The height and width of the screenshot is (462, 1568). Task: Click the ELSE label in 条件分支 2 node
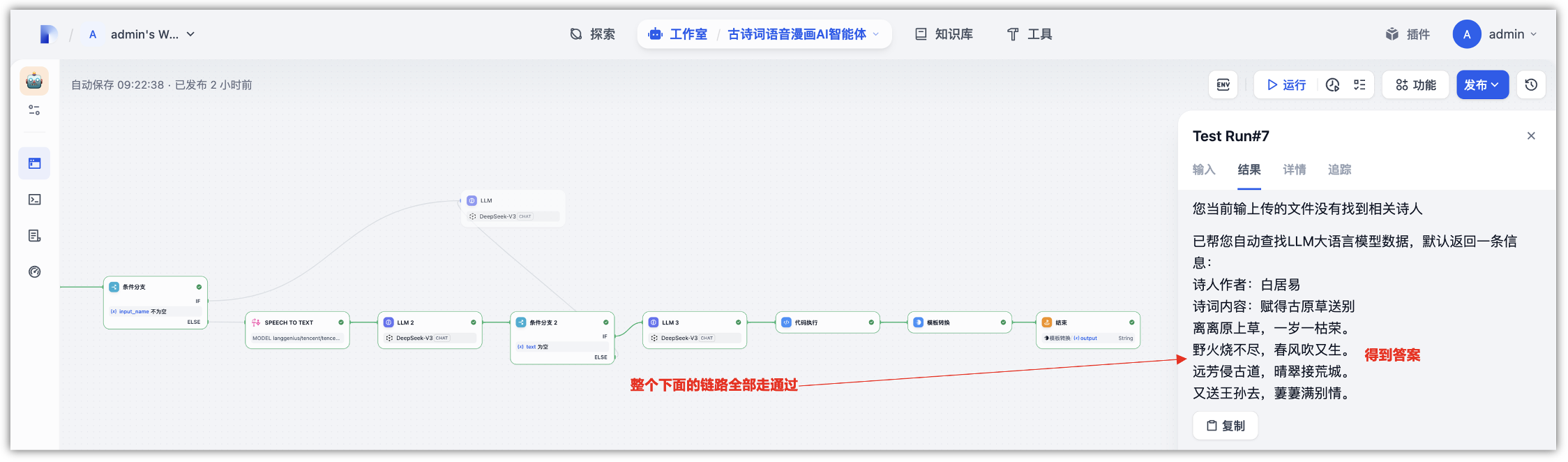click(601, 357)
